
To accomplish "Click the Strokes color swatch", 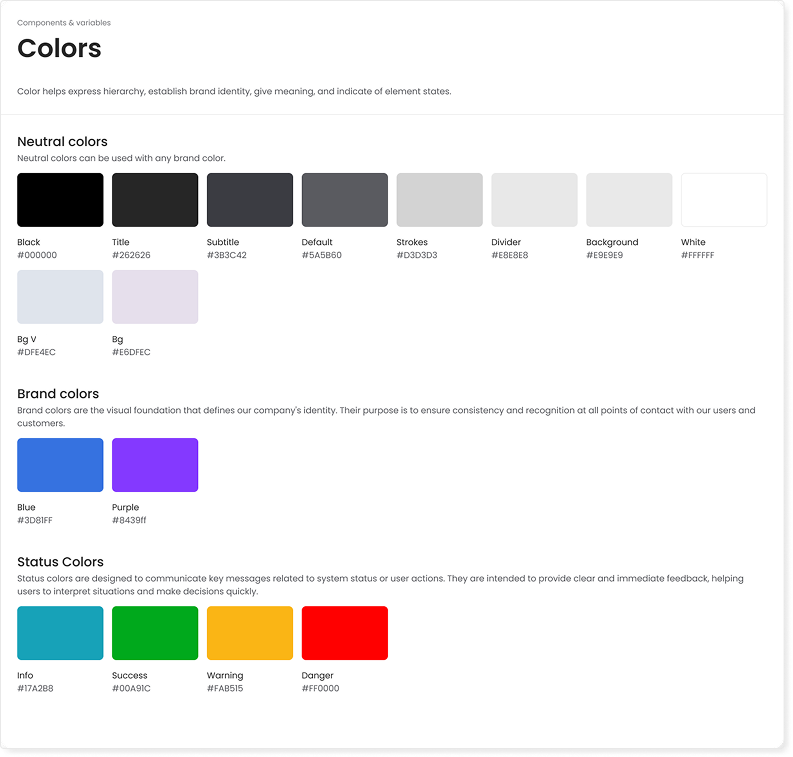I will [439, 200].
